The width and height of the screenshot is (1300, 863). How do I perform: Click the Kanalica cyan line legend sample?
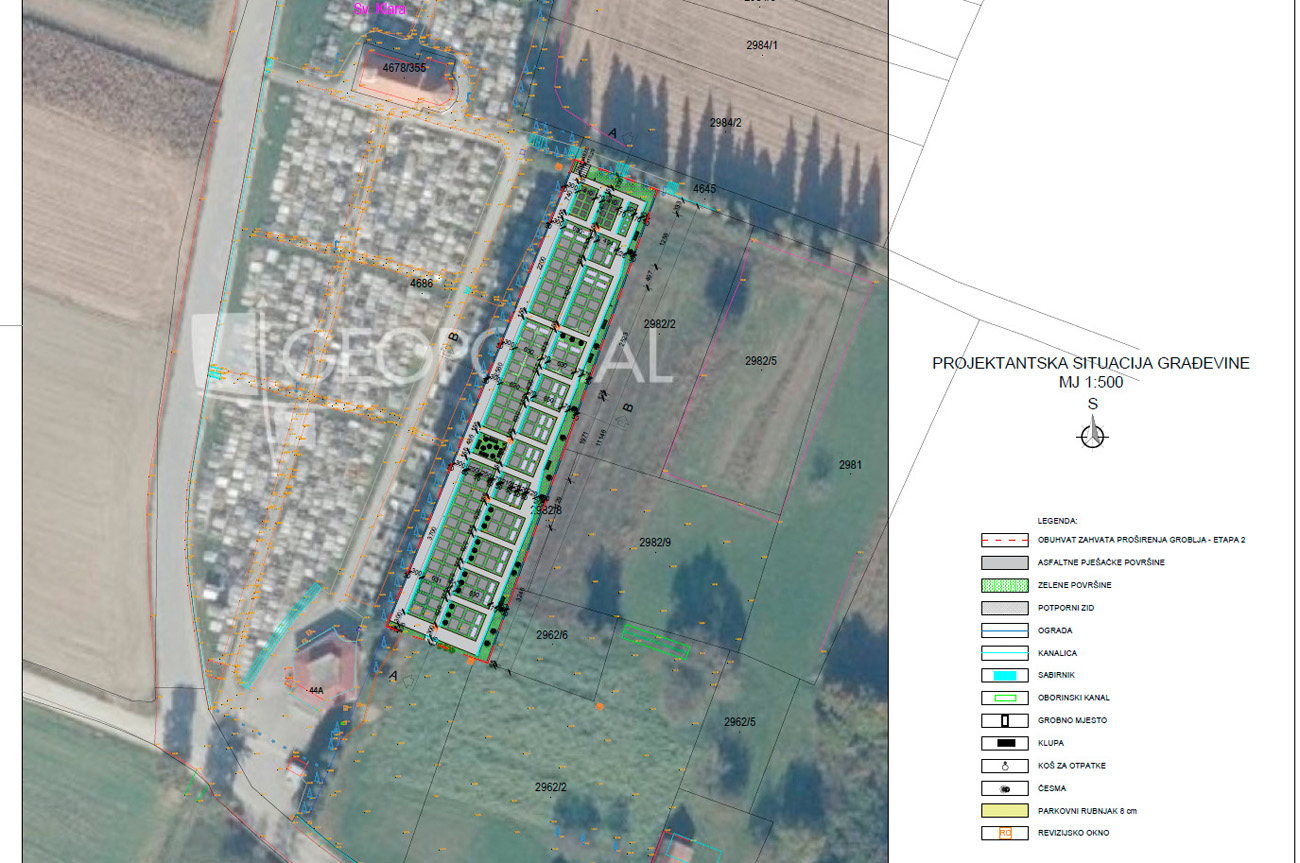(1004, 652)
